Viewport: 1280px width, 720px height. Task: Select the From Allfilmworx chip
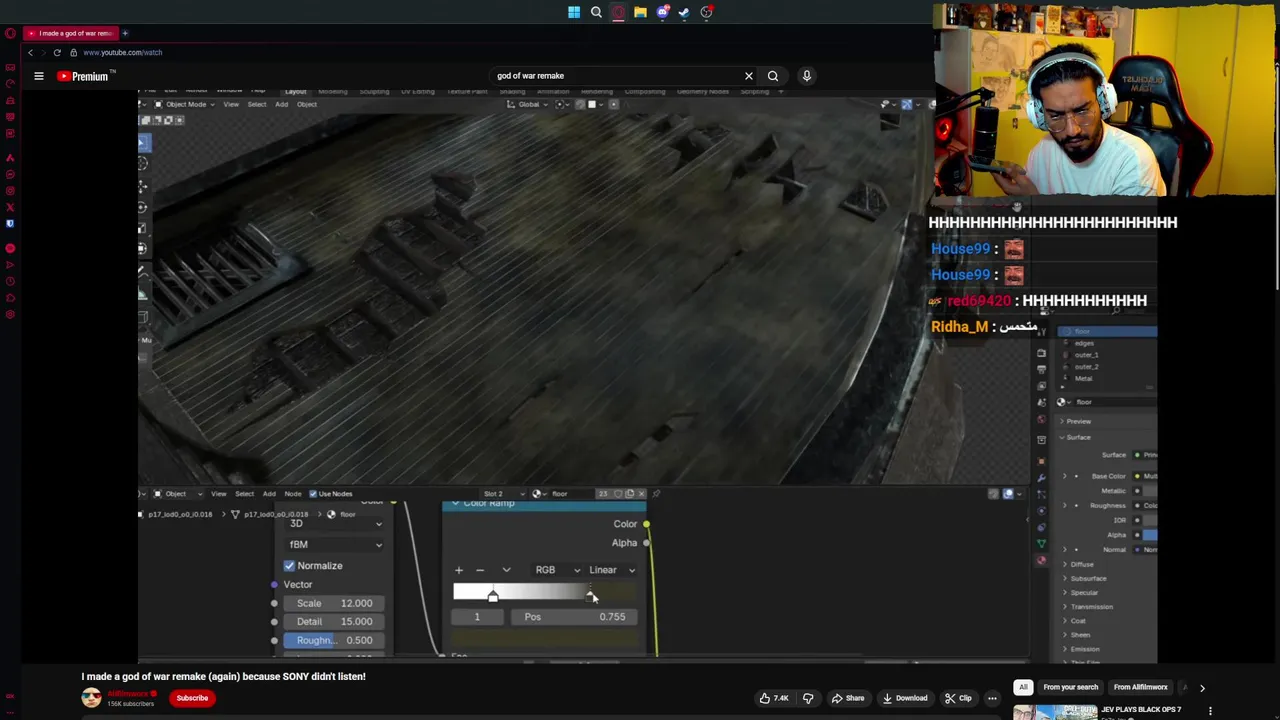1141,688
